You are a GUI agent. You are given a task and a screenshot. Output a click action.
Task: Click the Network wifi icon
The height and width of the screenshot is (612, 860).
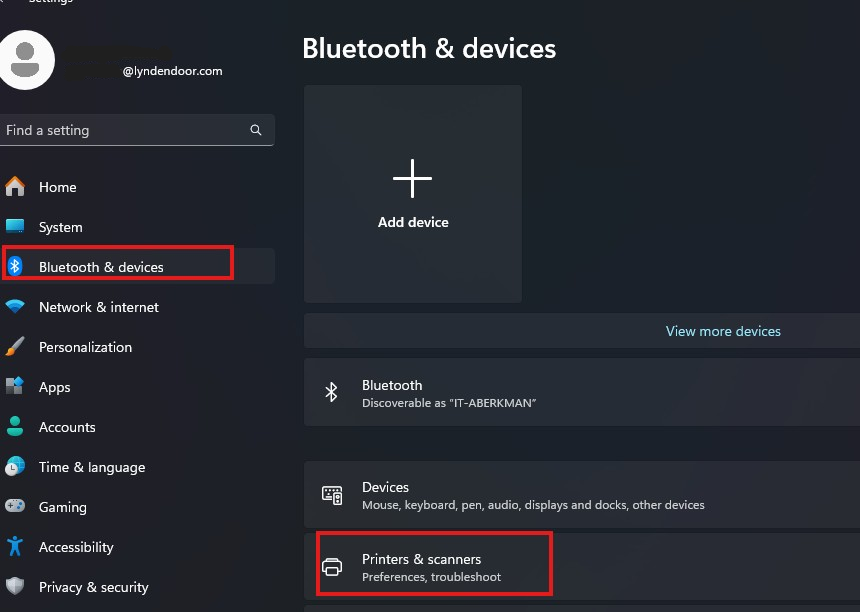click(15, 306)
